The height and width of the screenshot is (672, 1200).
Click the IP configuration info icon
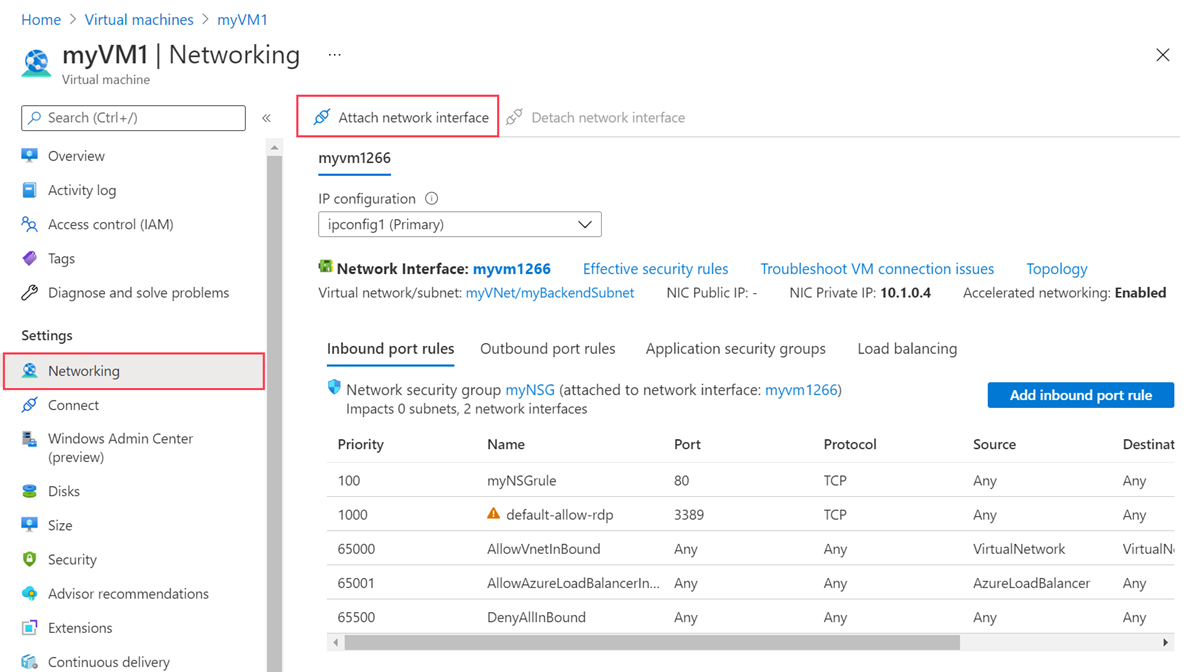click(x=431, y=198)
